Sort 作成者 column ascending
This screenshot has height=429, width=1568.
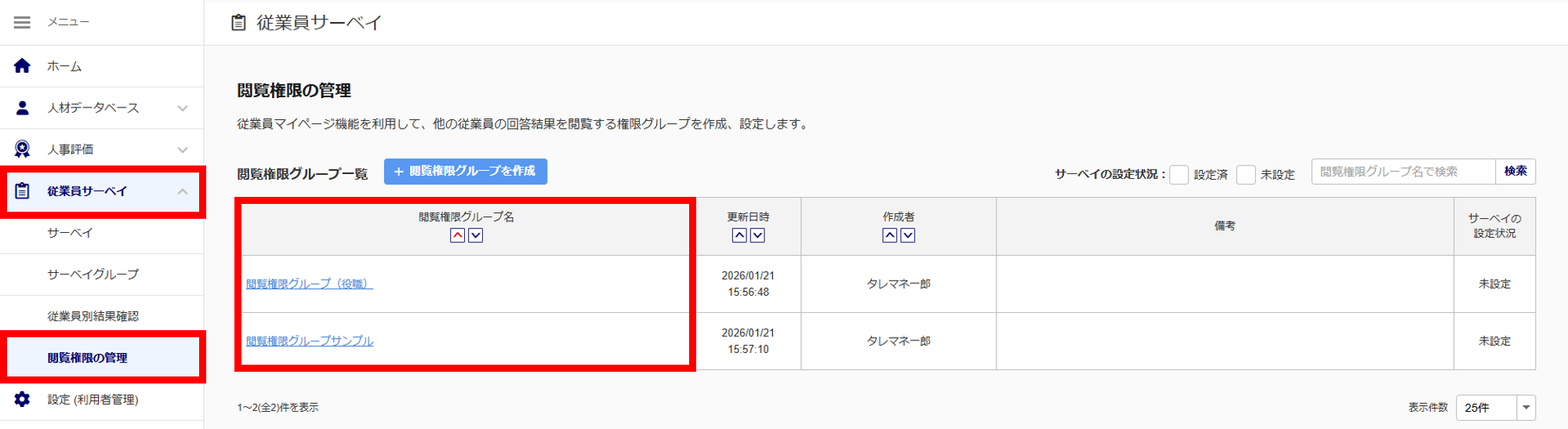coord(889,235)
